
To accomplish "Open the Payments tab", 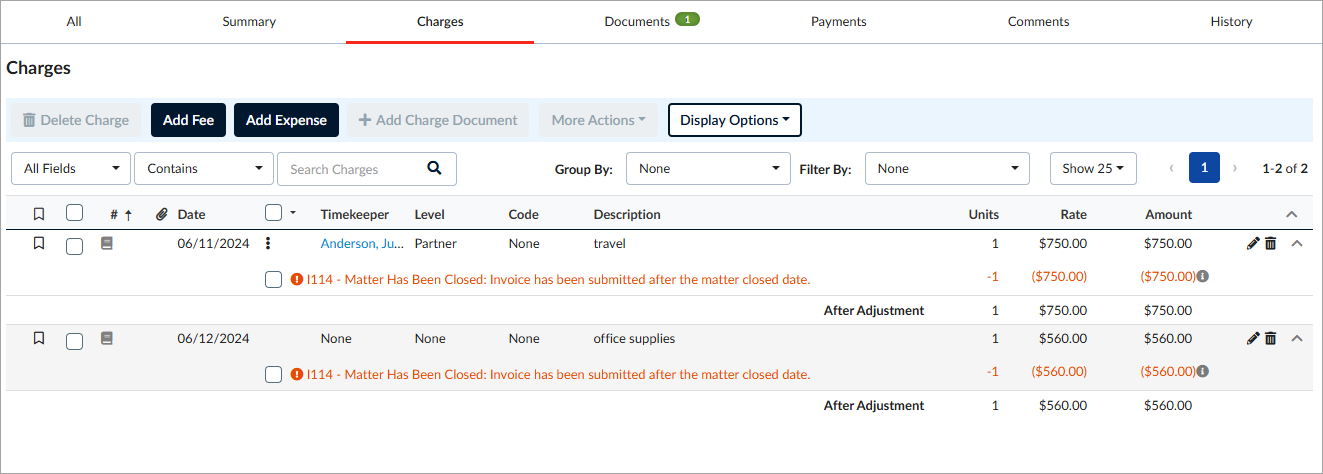I will 839,21.
